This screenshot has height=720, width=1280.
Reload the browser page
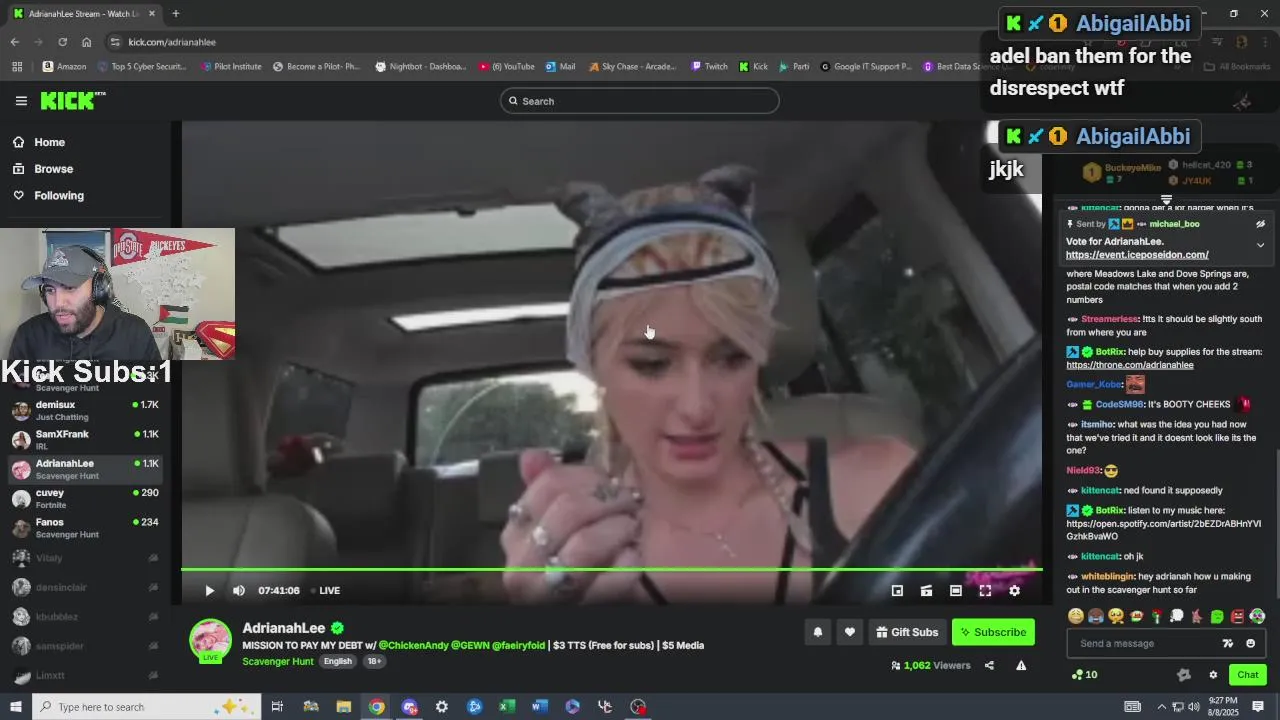click(x=62, y=42)
